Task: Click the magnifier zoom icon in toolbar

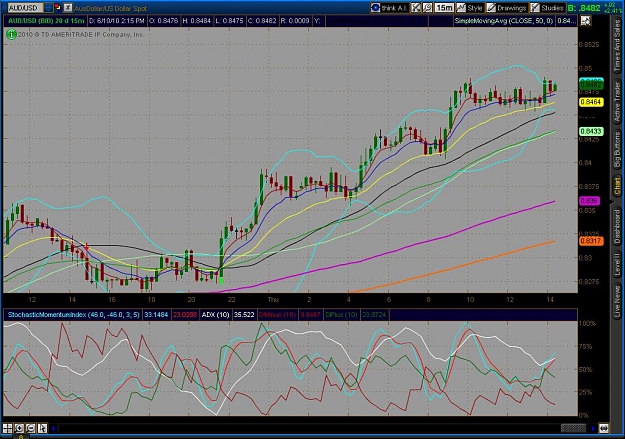Action: 427,8
